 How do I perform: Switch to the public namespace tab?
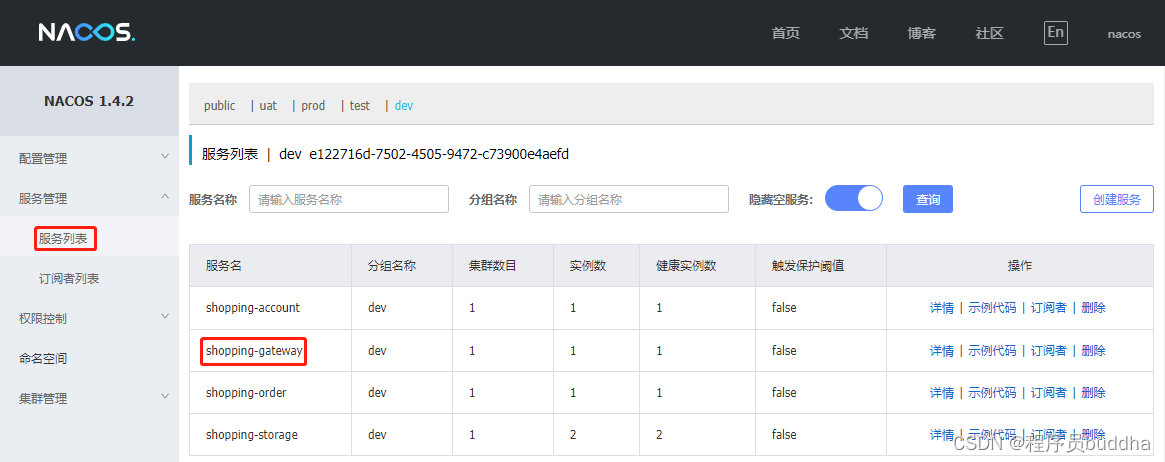tap(219, 105)
